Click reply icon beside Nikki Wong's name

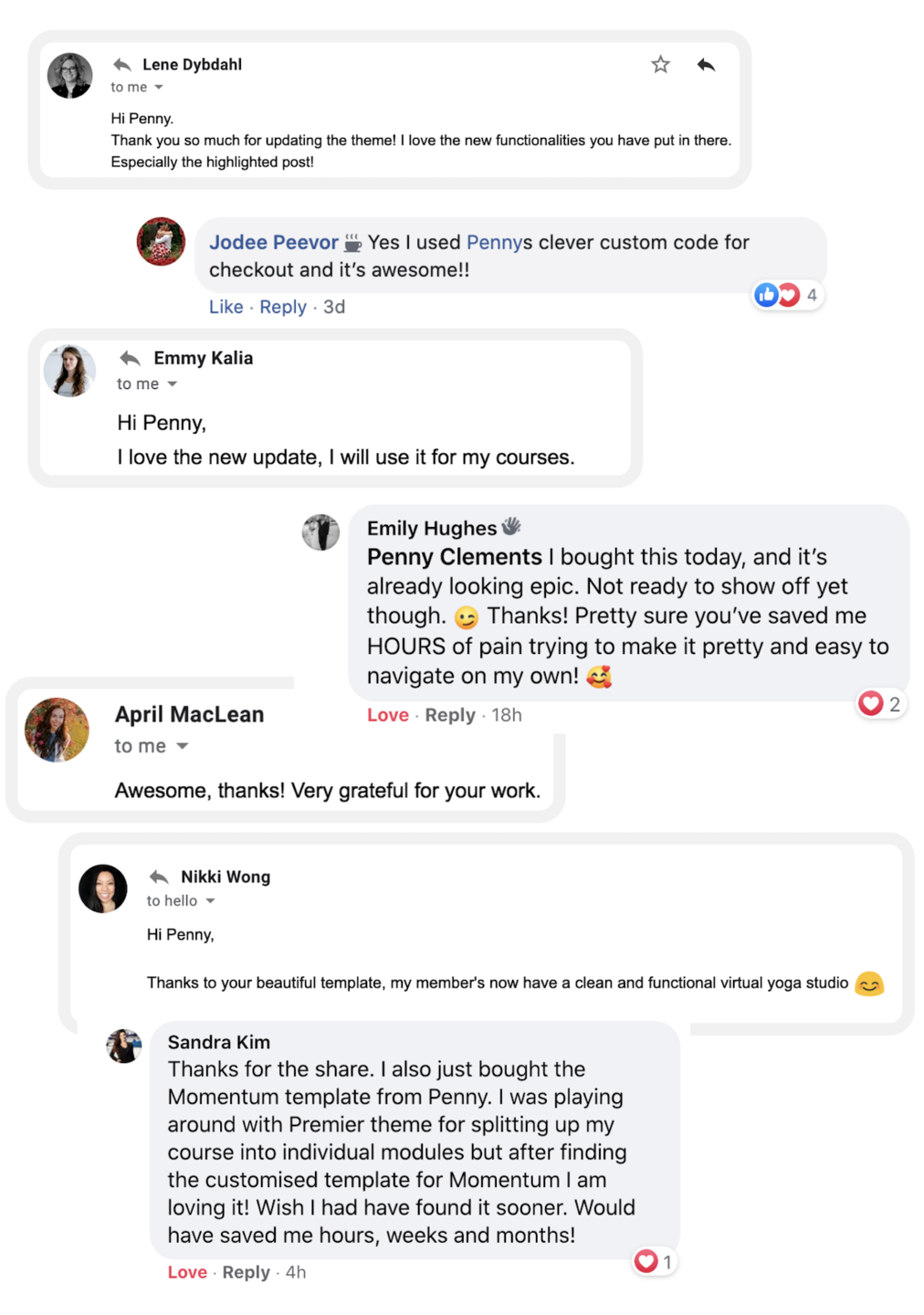(x=159, y=877)
